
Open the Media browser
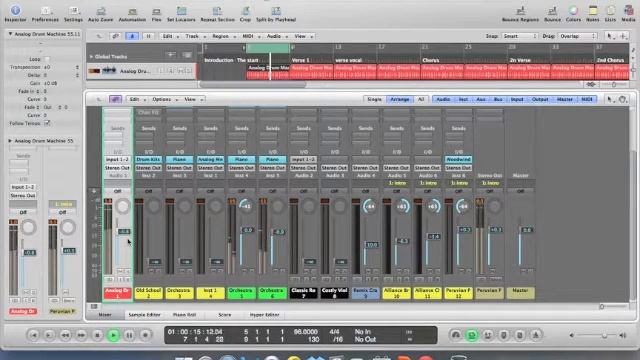628,13
